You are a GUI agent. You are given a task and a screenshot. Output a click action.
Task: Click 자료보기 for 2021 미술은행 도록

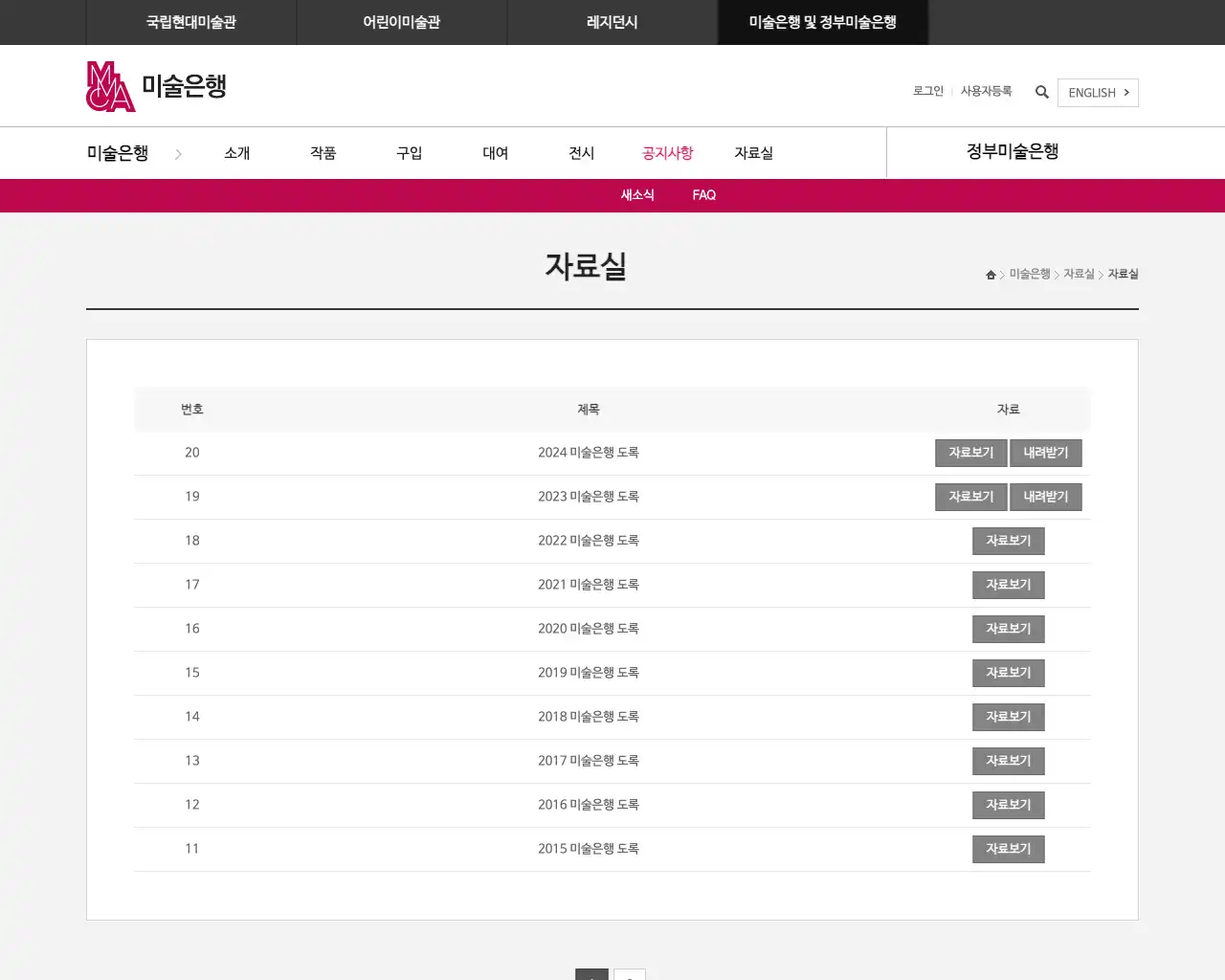(x=1009, y=585)
